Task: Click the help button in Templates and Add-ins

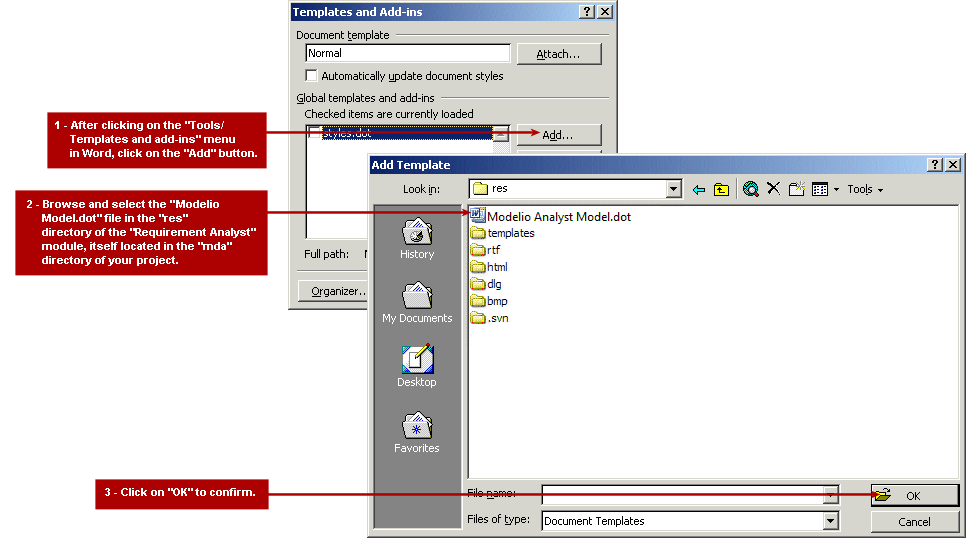Action: click(587, 12)
